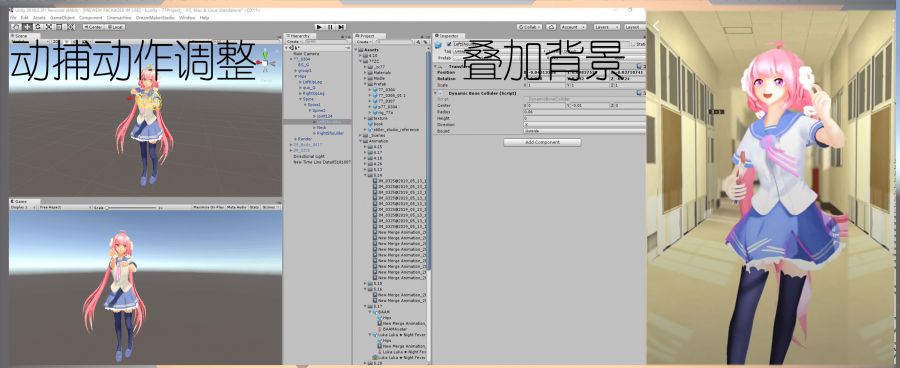
Task: Toggle Mute Audio in Game view
Action: 236,207
